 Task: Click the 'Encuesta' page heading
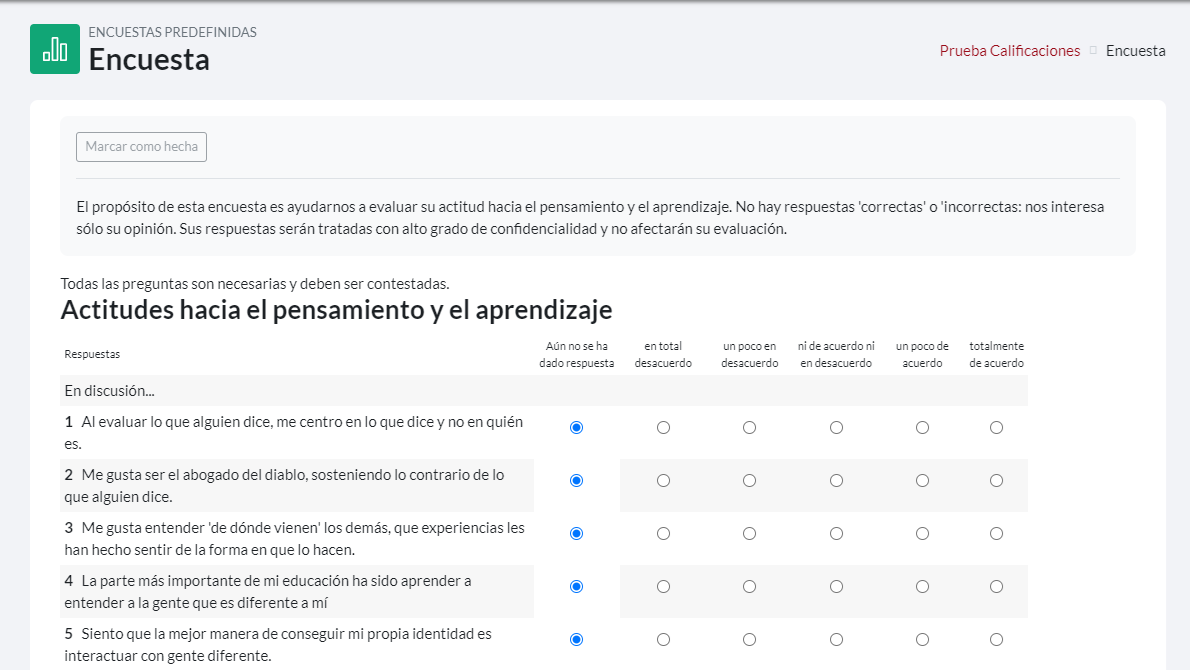pyautogui.click(x=149, y=60)
